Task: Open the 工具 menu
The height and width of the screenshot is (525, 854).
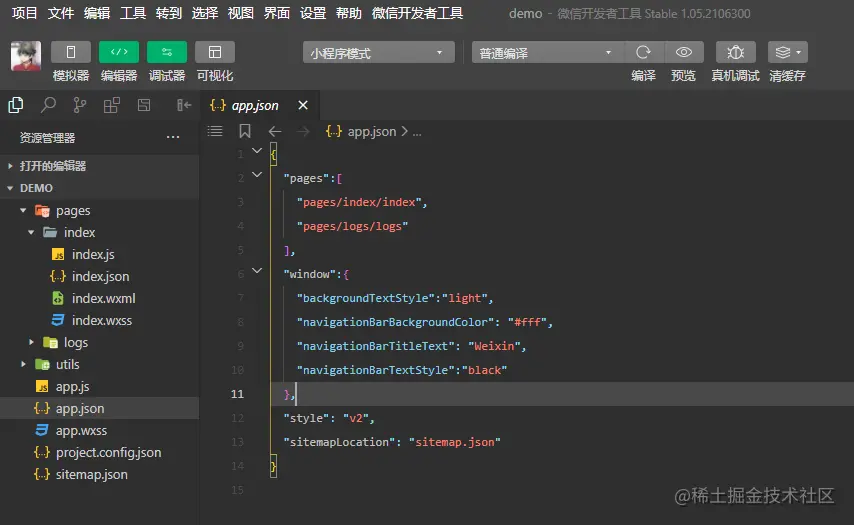Action: coord(132,13)
